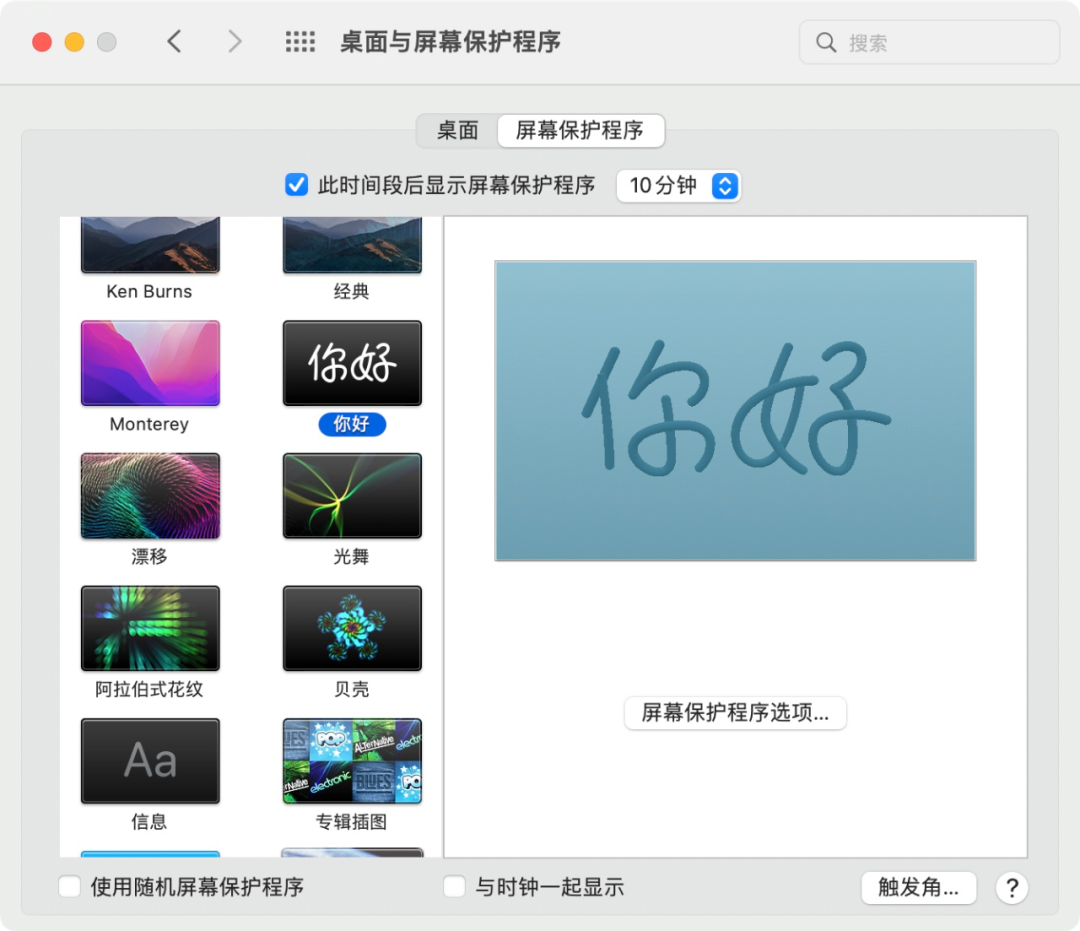
Task: Open 屏幕保护程序选项 settings
Action: pos(735,713)
